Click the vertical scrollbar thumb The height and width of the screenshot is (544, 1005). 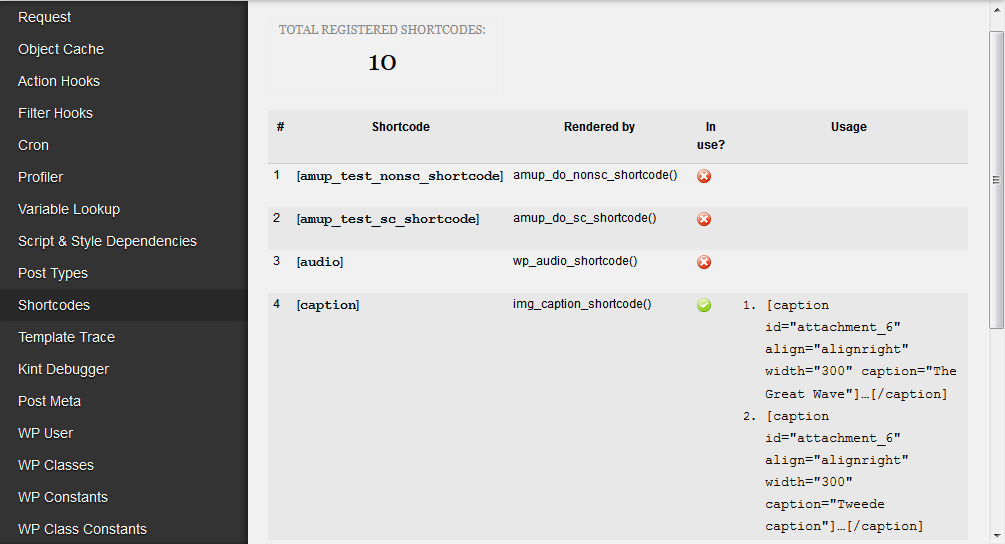[x=996, y=180]
